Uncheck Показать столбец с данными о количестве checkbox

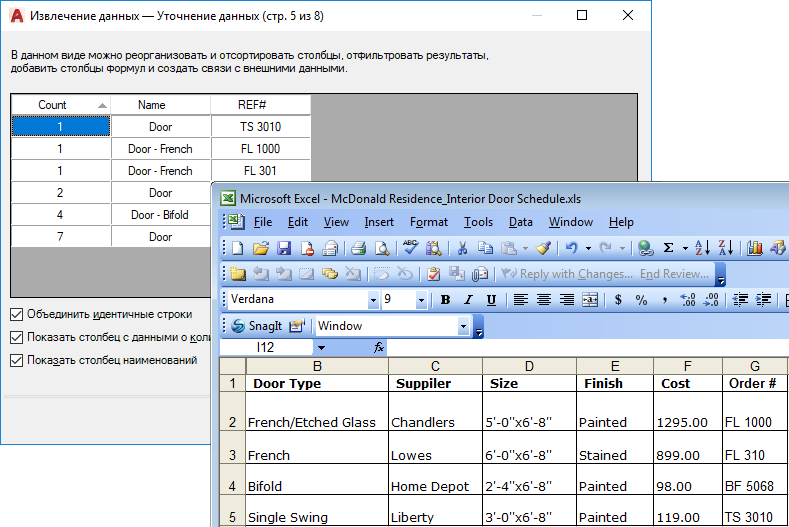(x=17, y=337)
